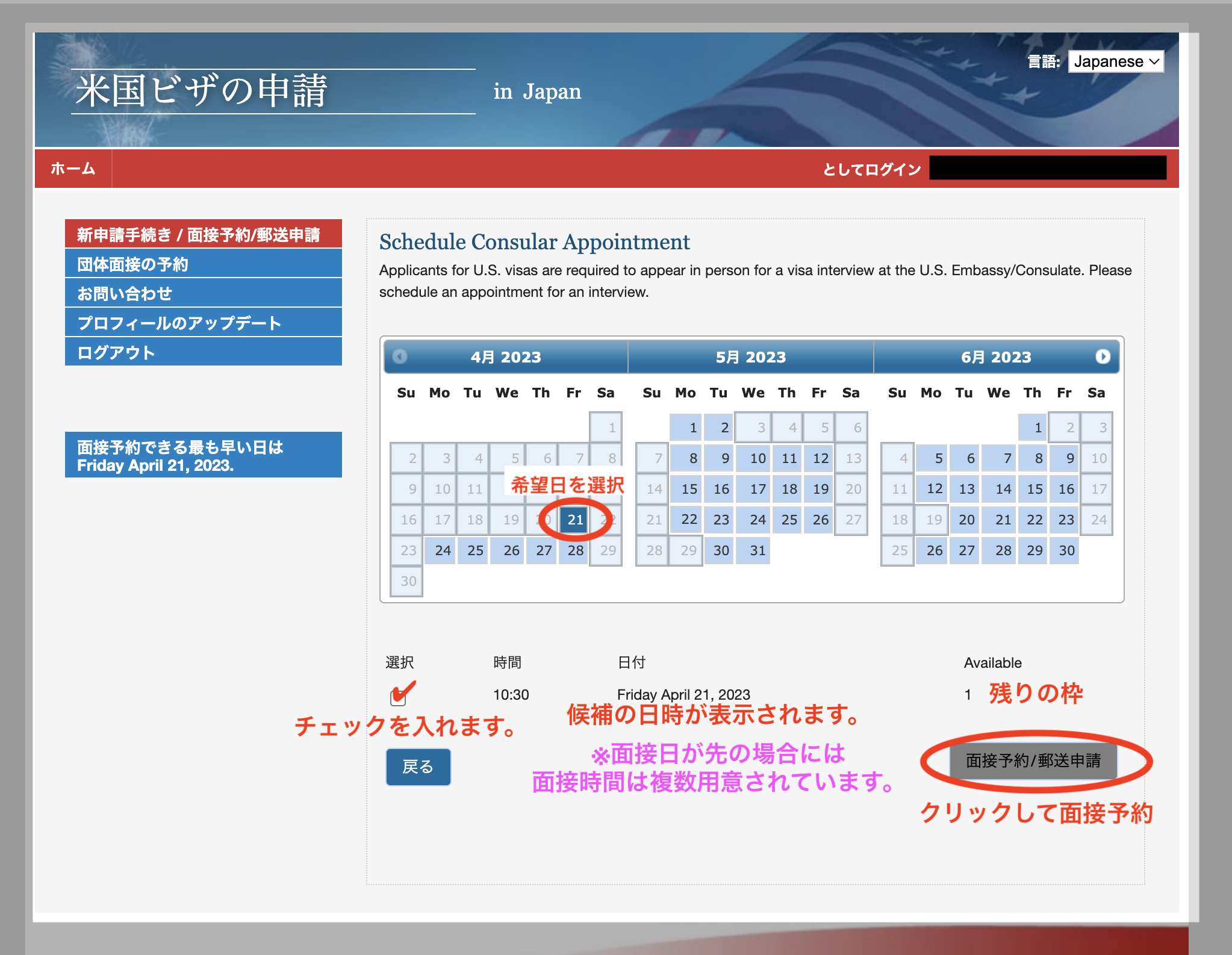Click the 面接予約/郵送申請 submit button
The image size is (1232, 955).
1033,761
